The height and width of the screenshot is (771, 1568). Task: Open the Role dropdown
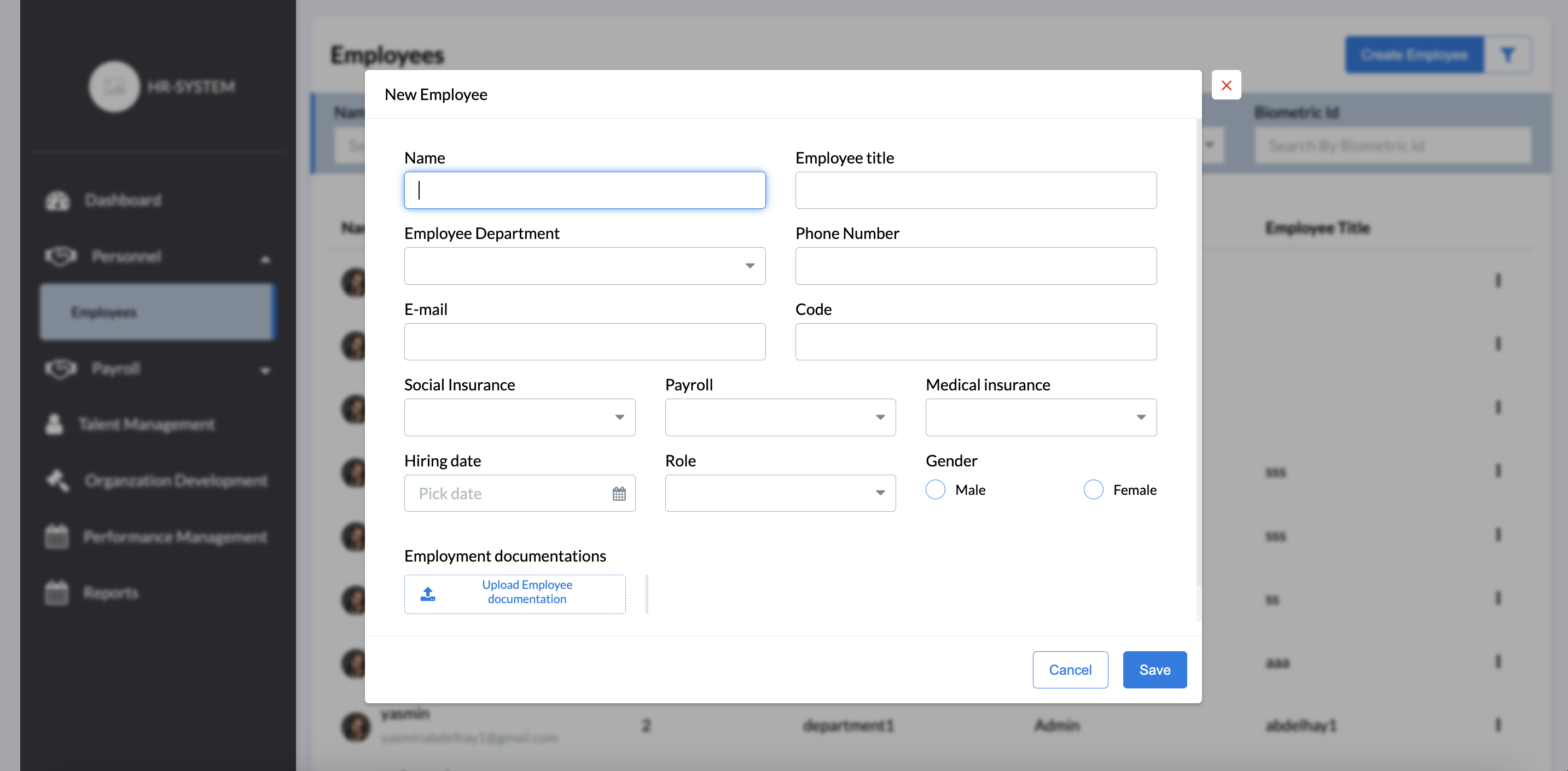point(780,494)
